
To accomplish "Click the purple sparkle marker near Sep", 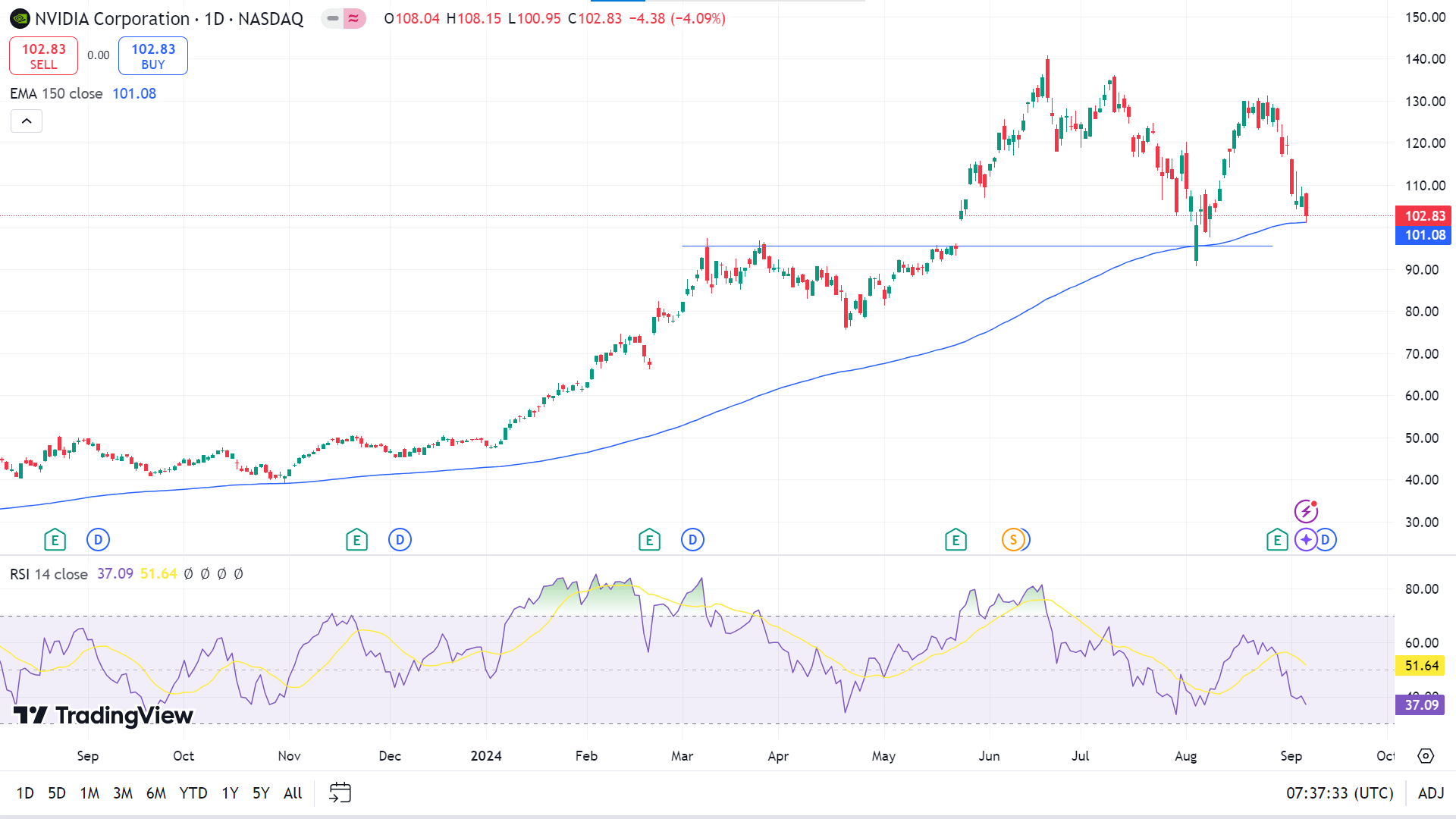I will pos(1306,540).
